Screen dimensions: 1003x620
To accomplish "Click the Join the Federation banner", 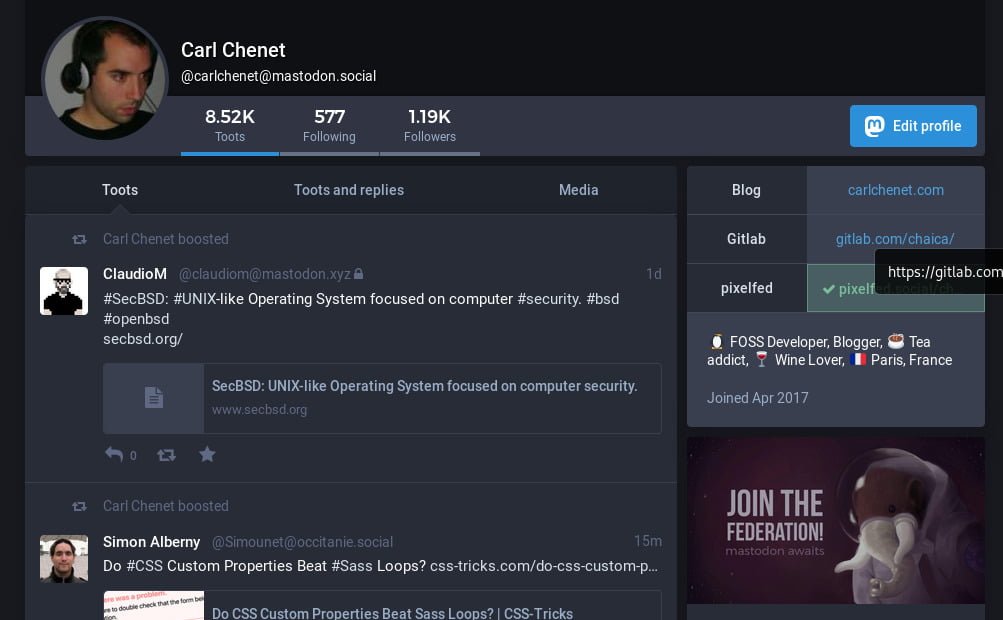I will (x=835, y=520).
